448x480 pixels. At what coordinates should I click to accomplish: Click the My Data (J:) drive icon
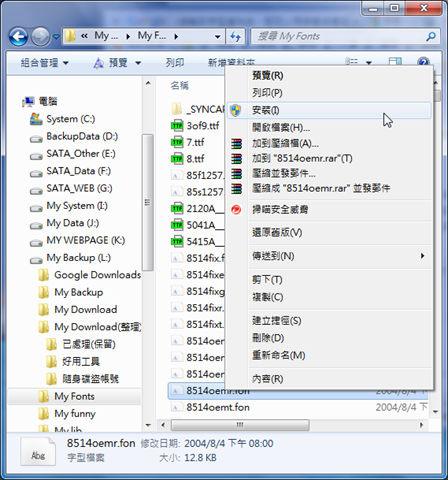36,225
